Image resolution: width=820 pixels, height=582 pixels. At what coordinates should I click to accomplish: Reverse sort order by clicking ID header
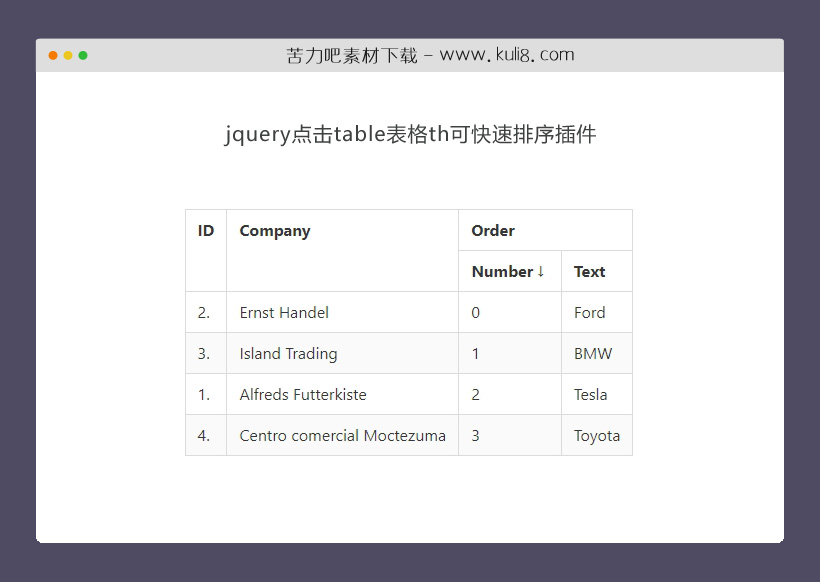click(x=205, y=230)
